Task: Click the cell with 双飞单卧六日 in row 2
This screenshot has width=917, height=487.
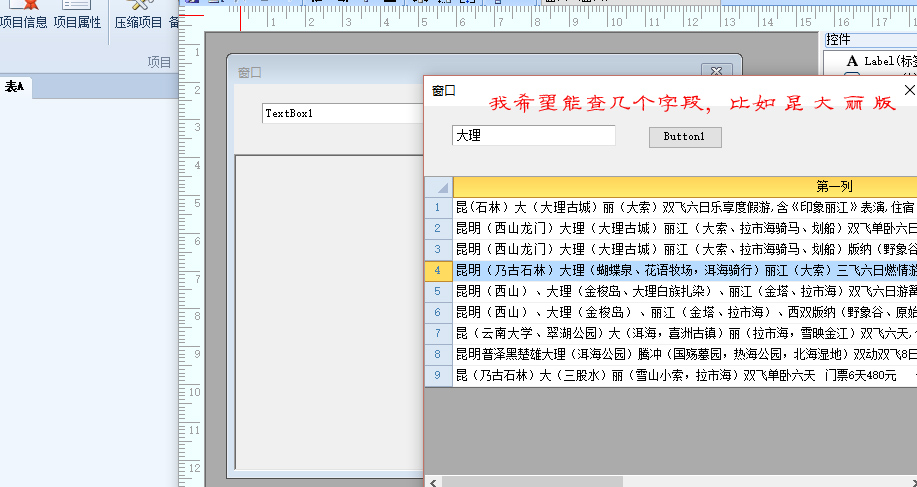Action: (685, 228)
